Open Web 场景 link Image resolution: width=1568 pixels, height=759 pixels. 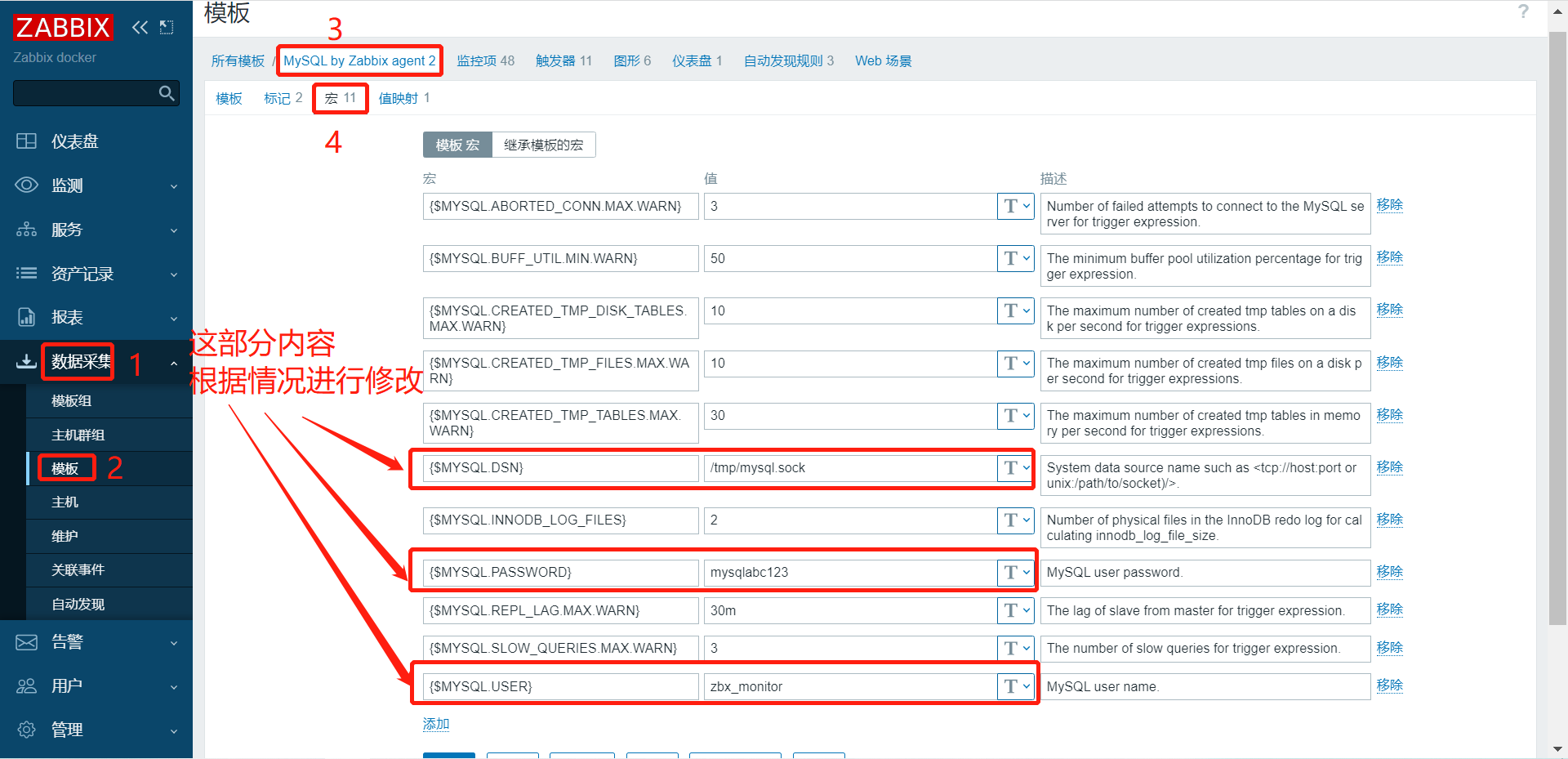click(884, 61)
